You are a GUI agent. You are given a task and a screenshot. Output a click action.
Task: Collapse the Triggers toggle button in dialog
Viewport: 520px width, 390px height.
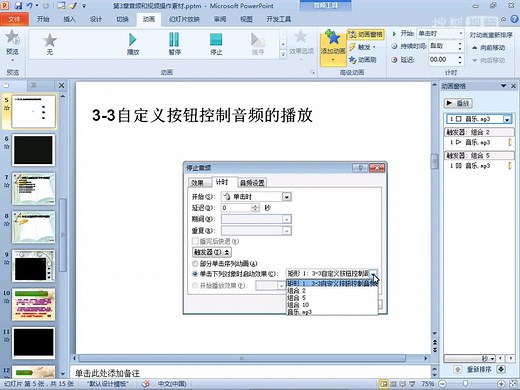pos(212,252)
